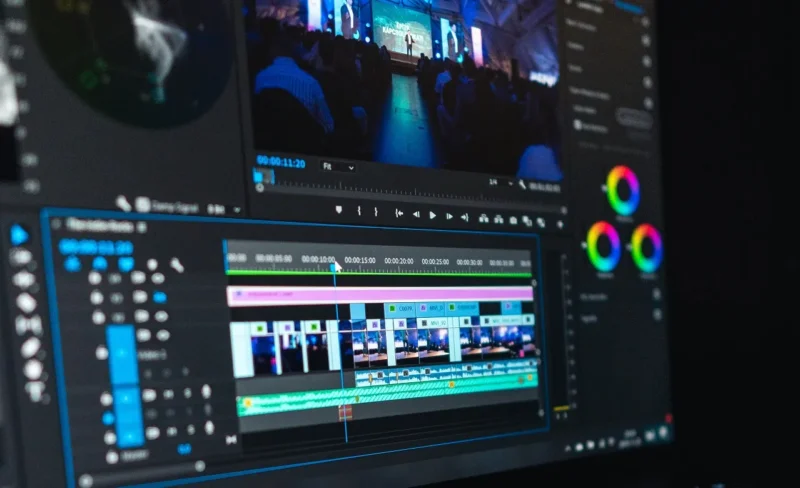Click the Shadows color wheel
800x488 pixels.
pyautogui.click(x=604, y=246)
